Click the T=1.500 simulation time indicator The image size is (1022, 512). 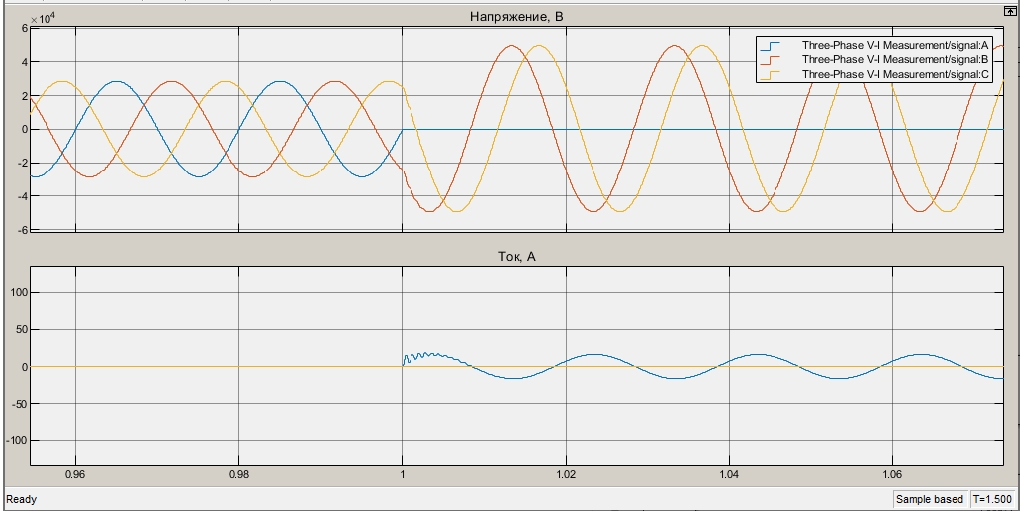coord(992,499)
